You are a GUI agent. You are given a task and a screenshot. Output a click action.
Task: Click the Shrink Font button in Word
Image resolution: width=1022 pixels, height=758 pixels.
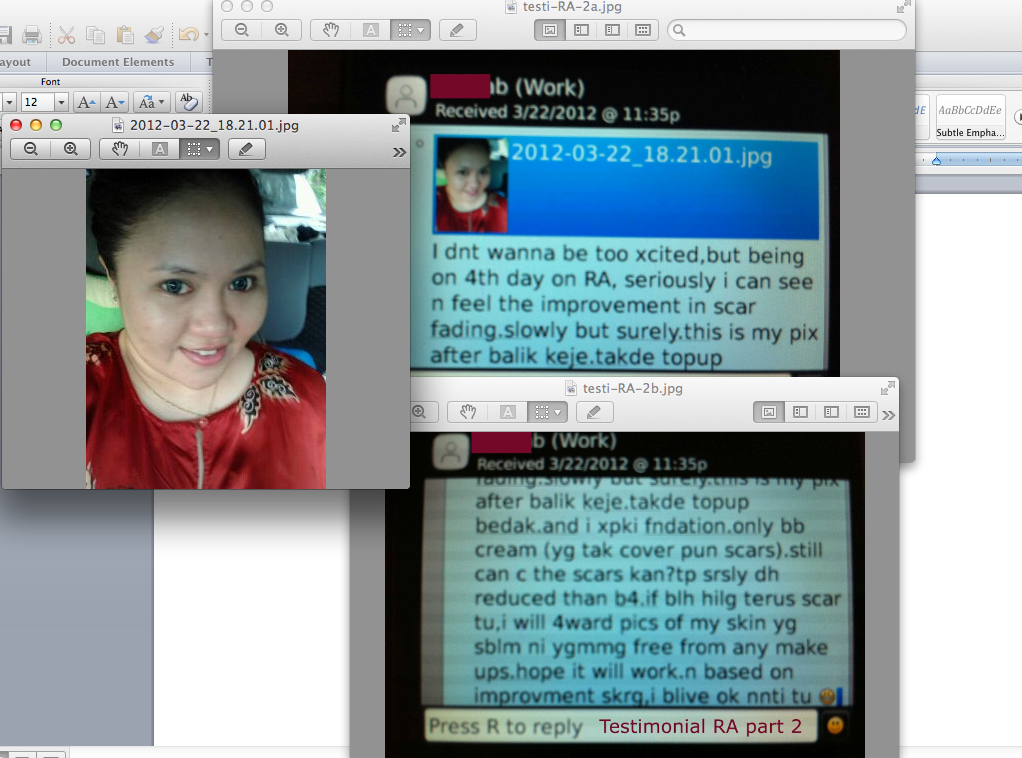tap(113, 101)
